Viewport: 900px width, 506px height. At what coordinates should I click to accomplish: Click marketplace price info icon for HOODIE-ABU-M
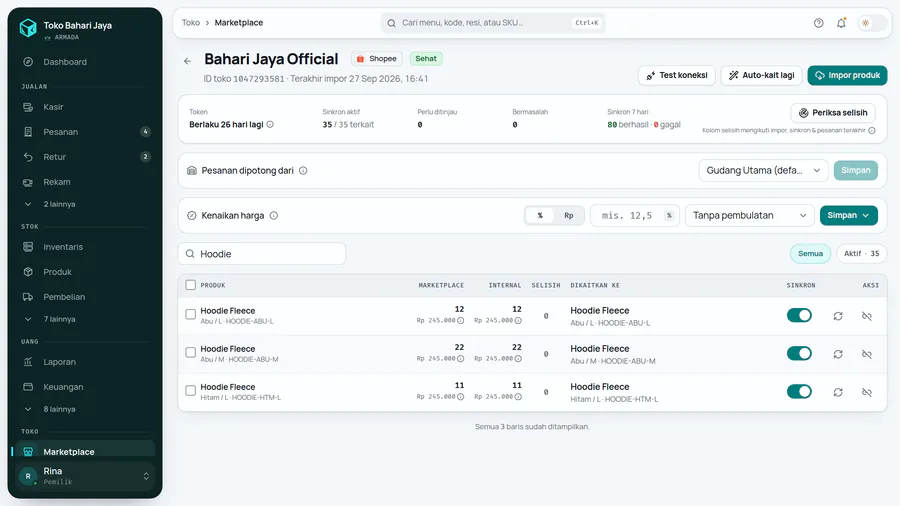point(460,359)
